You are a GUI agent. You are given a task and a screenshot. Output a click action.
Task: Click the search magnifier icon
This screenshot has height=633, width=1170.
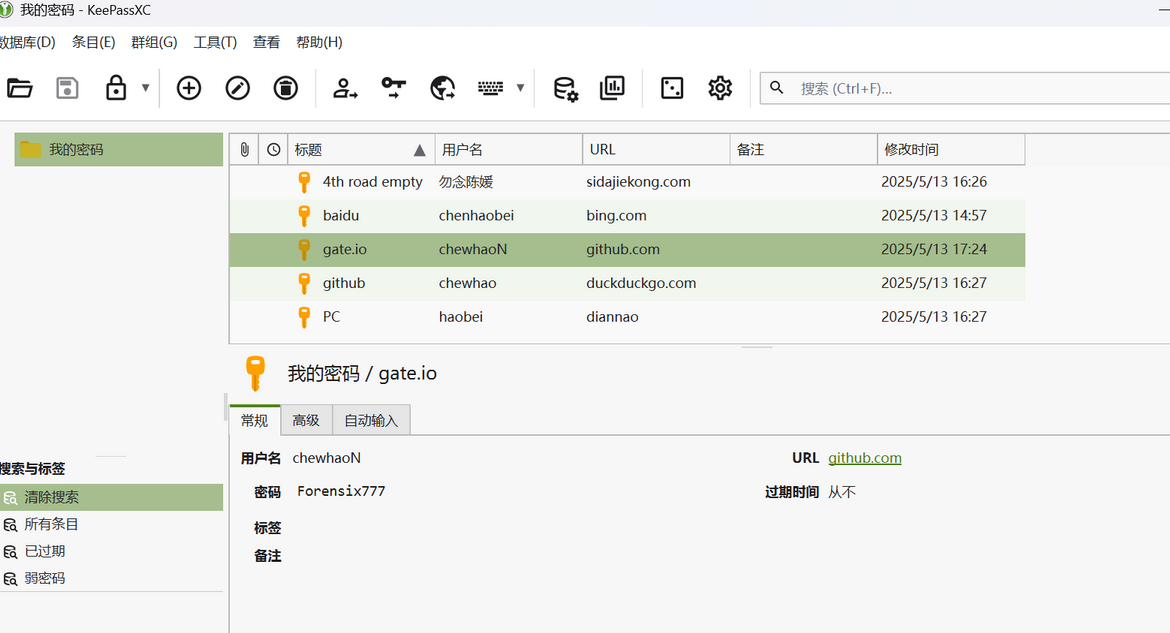pyautogui.click(x=777, y=87)
